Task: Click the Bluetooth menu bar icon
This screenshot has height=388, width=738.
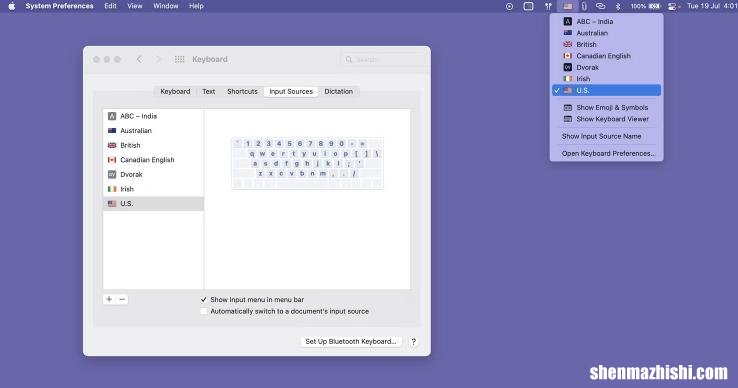Action: (618, 6)
